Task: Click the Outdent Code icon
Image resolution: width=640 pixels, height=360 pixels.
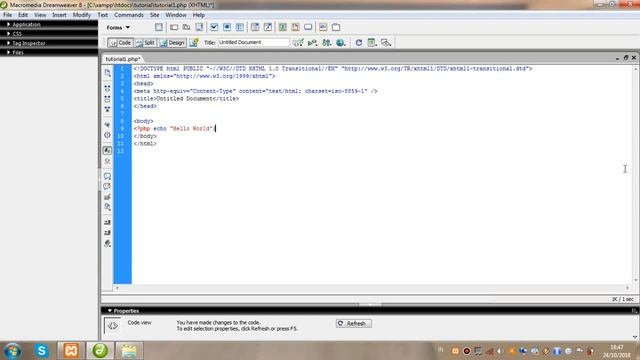Action: (107, 233)
